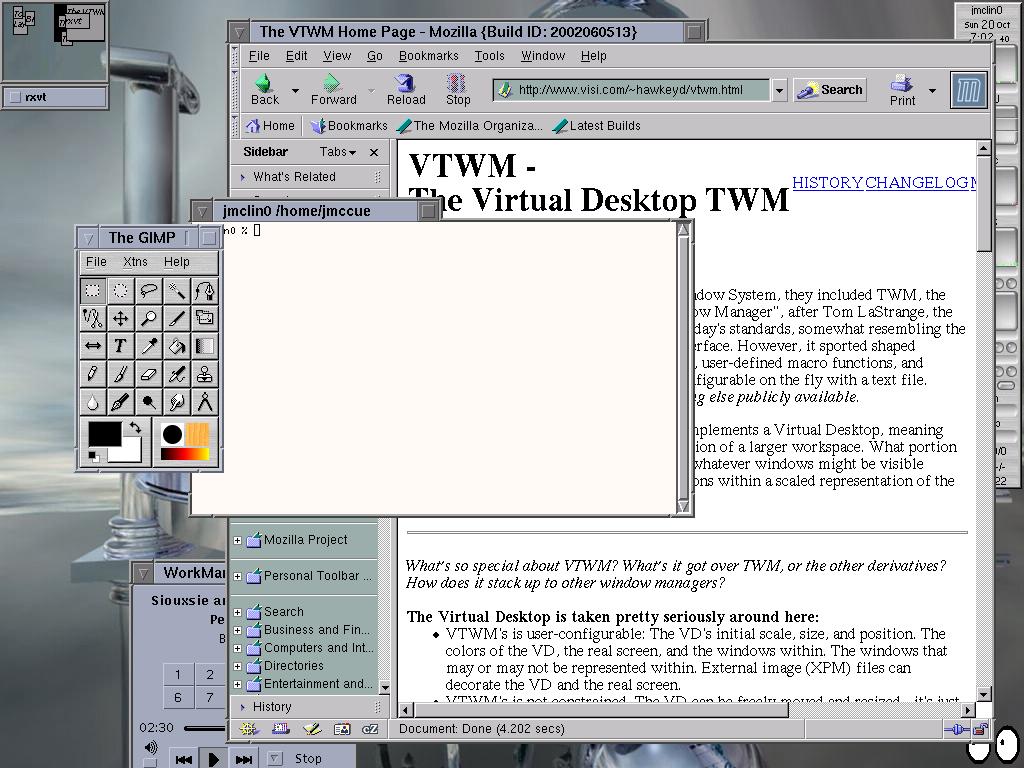This screenshot has height=768, width=1024.
Task: Select the Crop knife tool in GIMP
Action: point(177,318)
